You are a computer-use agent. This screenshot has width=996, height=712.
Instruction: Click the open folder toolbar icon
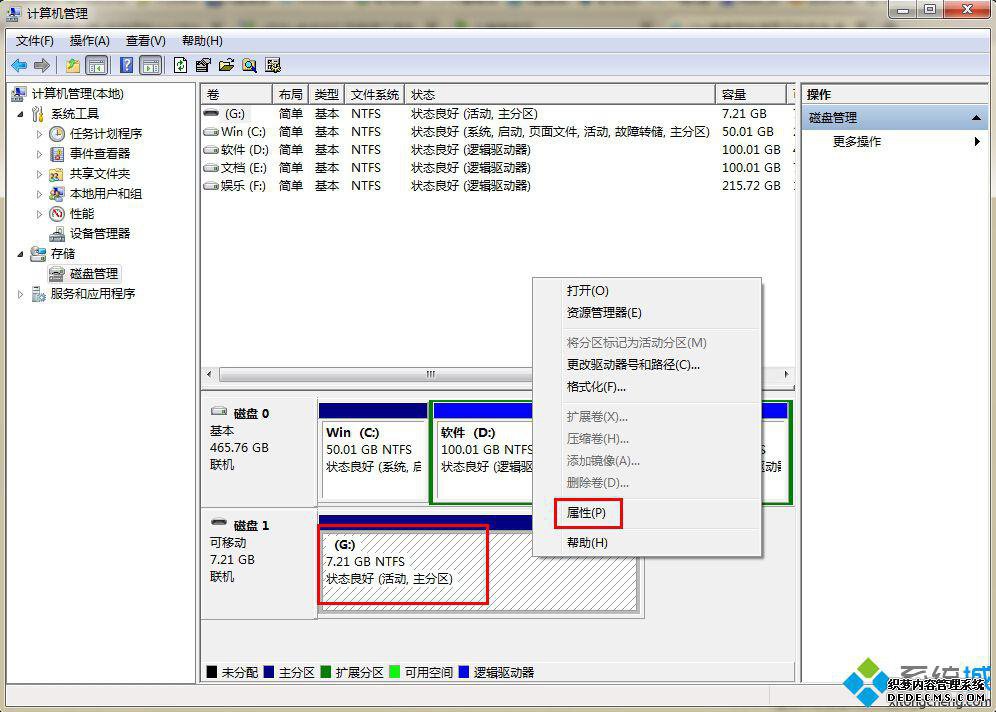tap(226, 65)
